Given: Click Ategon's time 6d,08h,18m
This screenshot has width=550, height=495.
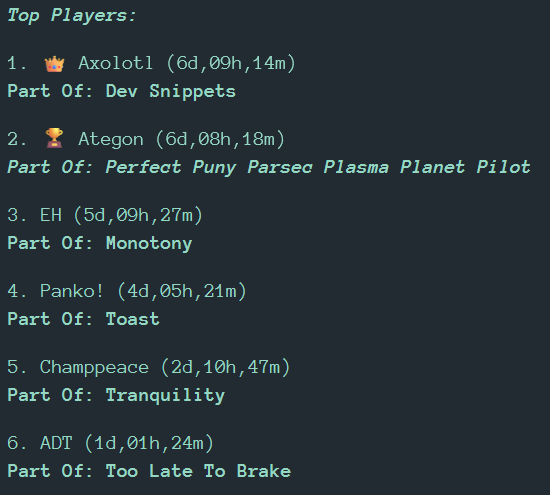Looking at the screenshot, I should tap(220, 140).
